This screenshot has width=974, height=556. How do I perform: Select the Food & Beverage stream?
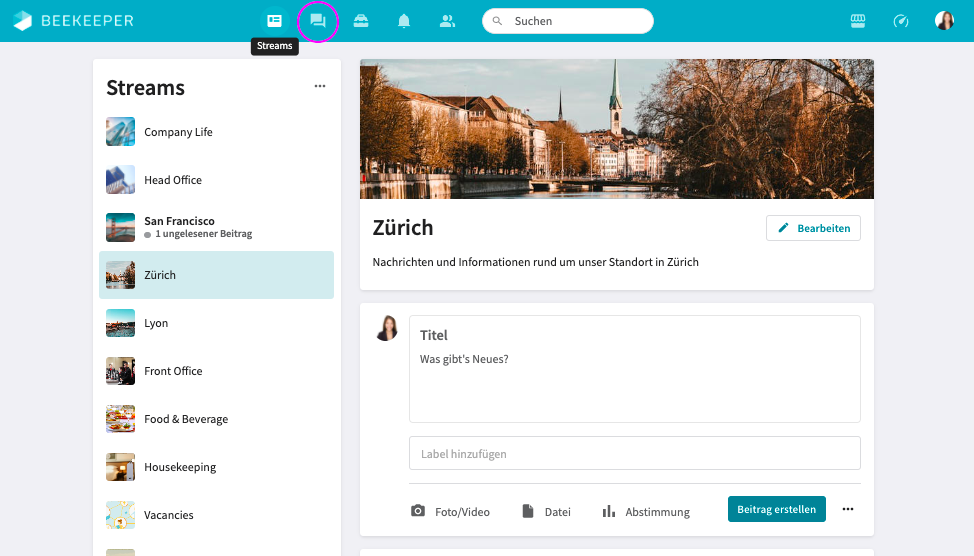[216, 419]
